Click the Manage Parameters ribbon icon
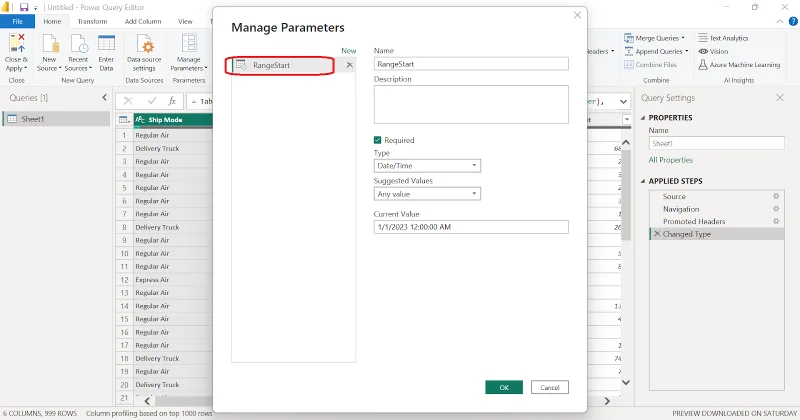800x420 pixels. click(189, 44)
